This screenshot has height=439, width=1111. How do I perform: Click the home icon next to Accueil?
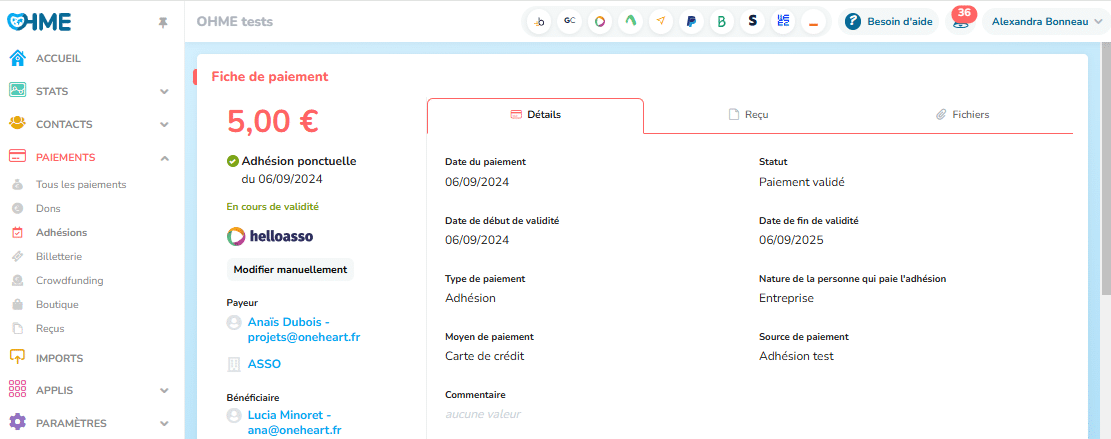17,58
